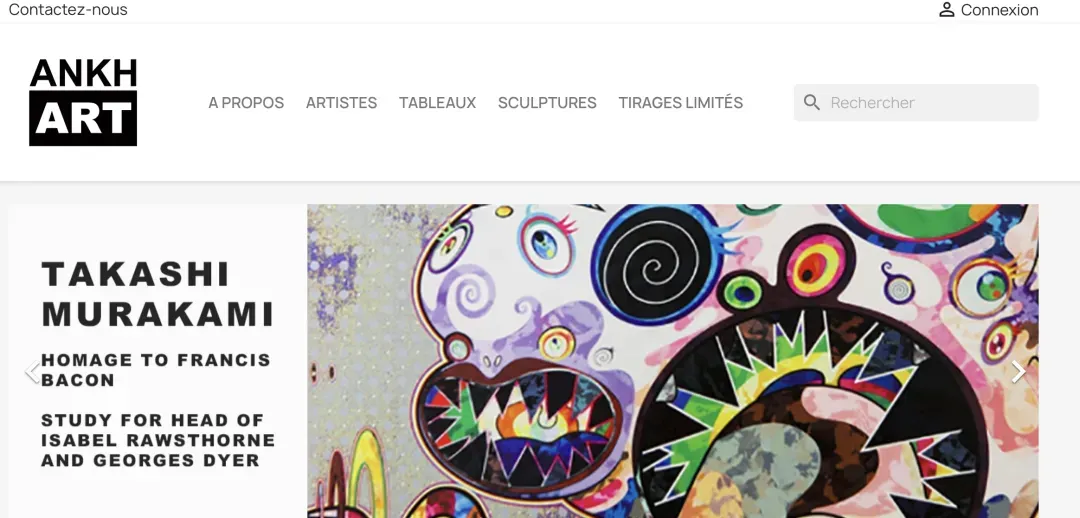
Task: Click the Homage to Francis Bacon caption
Action: 156,370
